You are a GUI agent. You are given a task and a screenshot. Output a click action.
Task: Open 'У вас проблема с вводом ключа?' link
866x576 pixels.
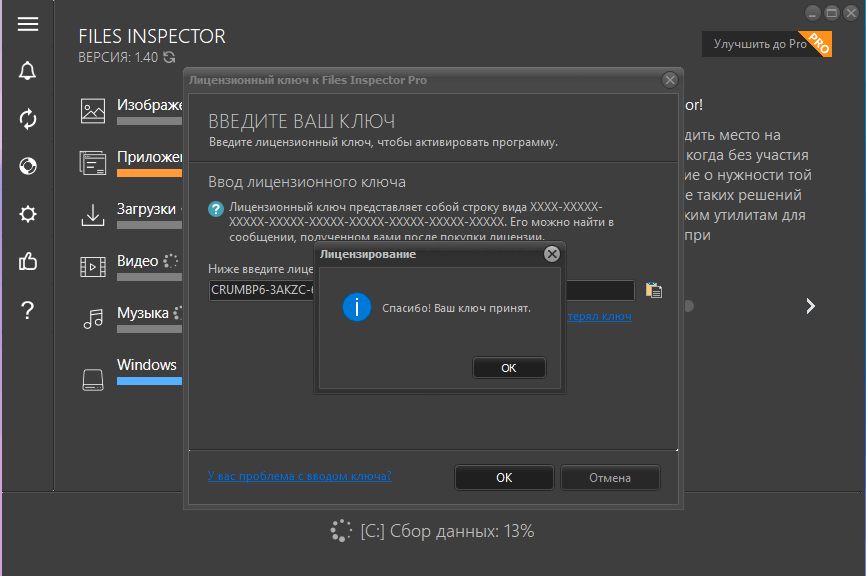click(x=299, y=476)
